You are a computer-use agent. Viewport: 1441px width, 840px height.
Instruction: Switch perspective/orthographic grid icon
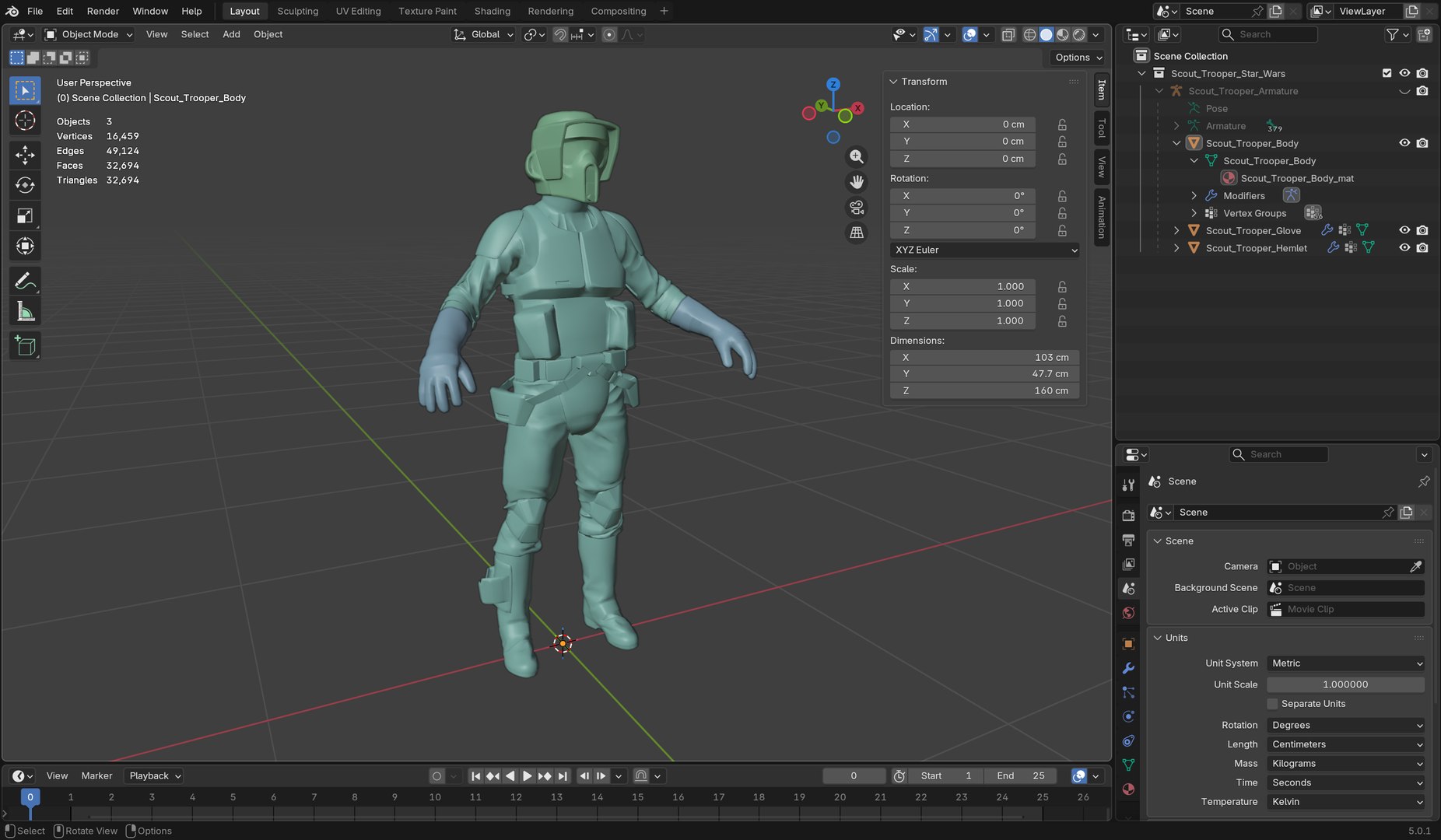(x=857, y=233)
